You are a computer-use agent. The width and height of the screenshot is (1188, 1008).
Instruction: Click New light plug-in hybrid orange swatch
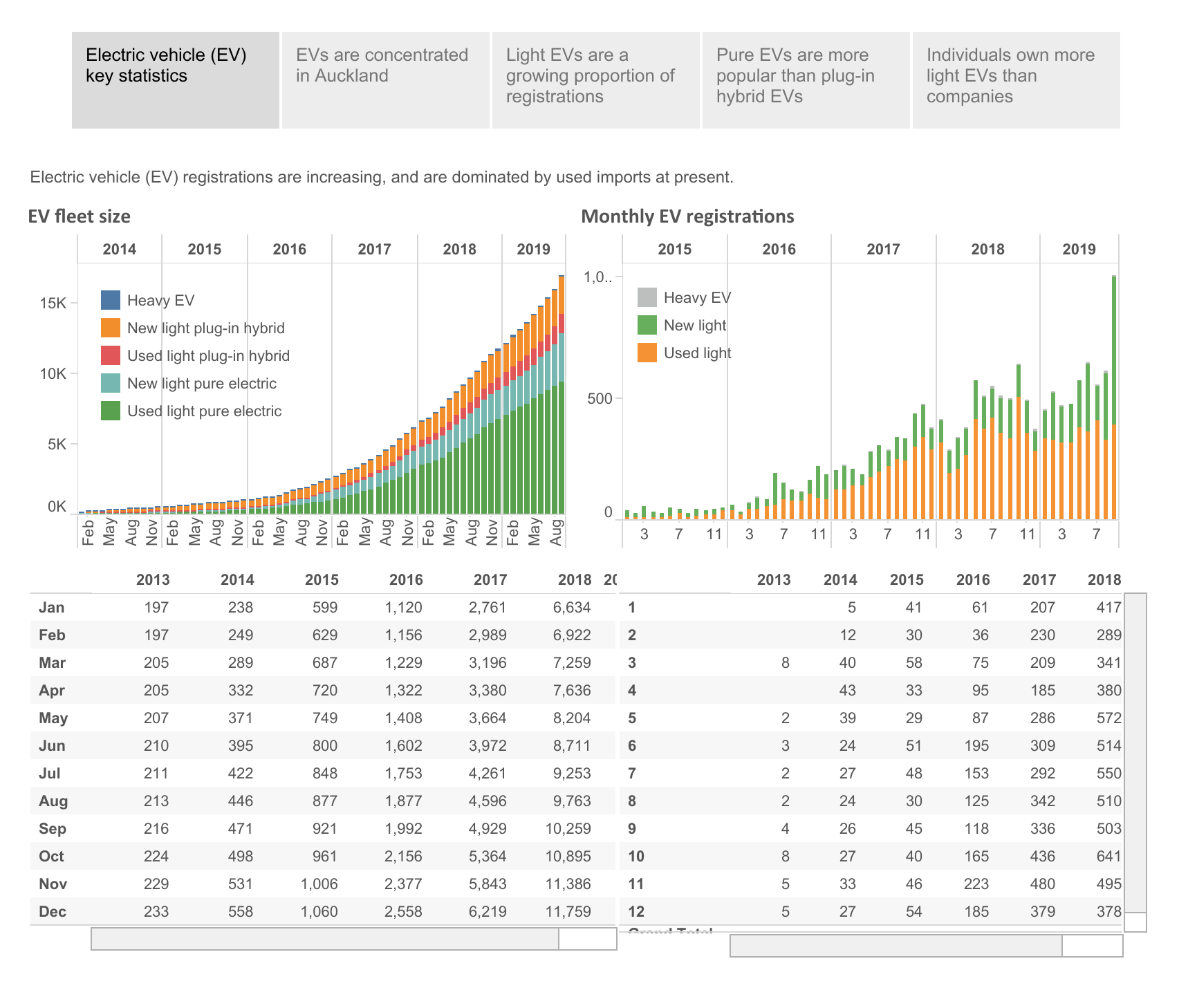click(111, 328)
